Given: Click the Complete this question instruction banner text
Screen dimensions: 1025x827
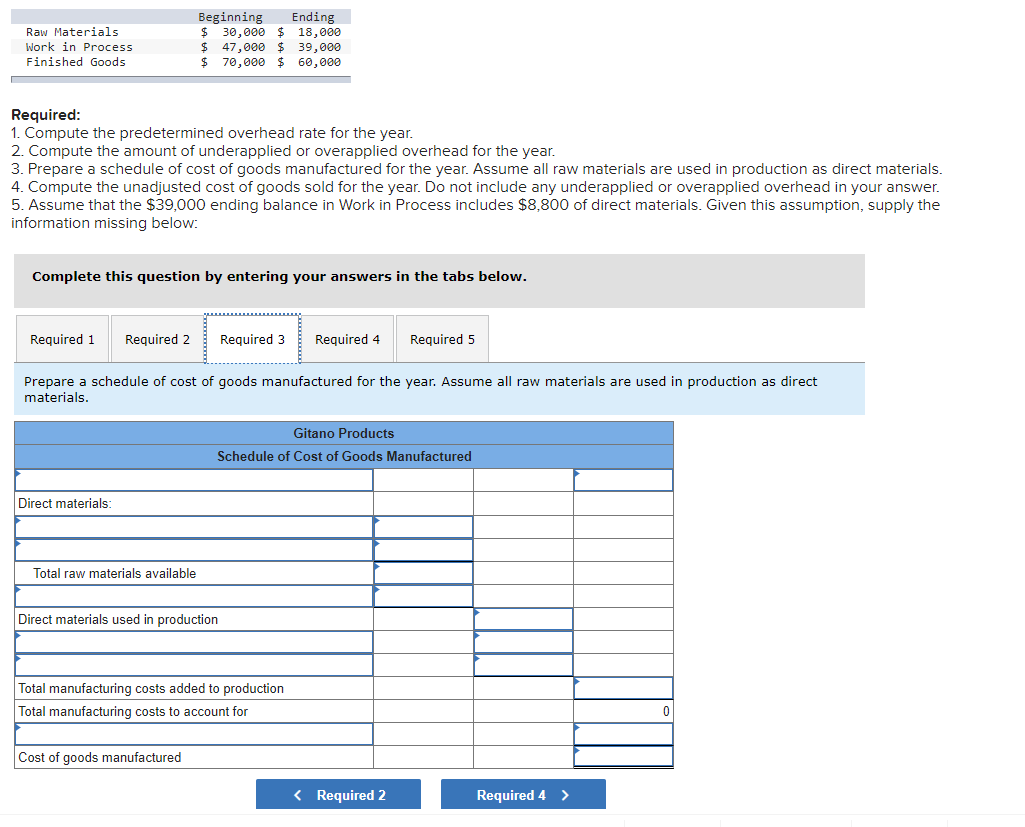Looking at the screenshot, I should pyautogui.click(x=279, y=277).
